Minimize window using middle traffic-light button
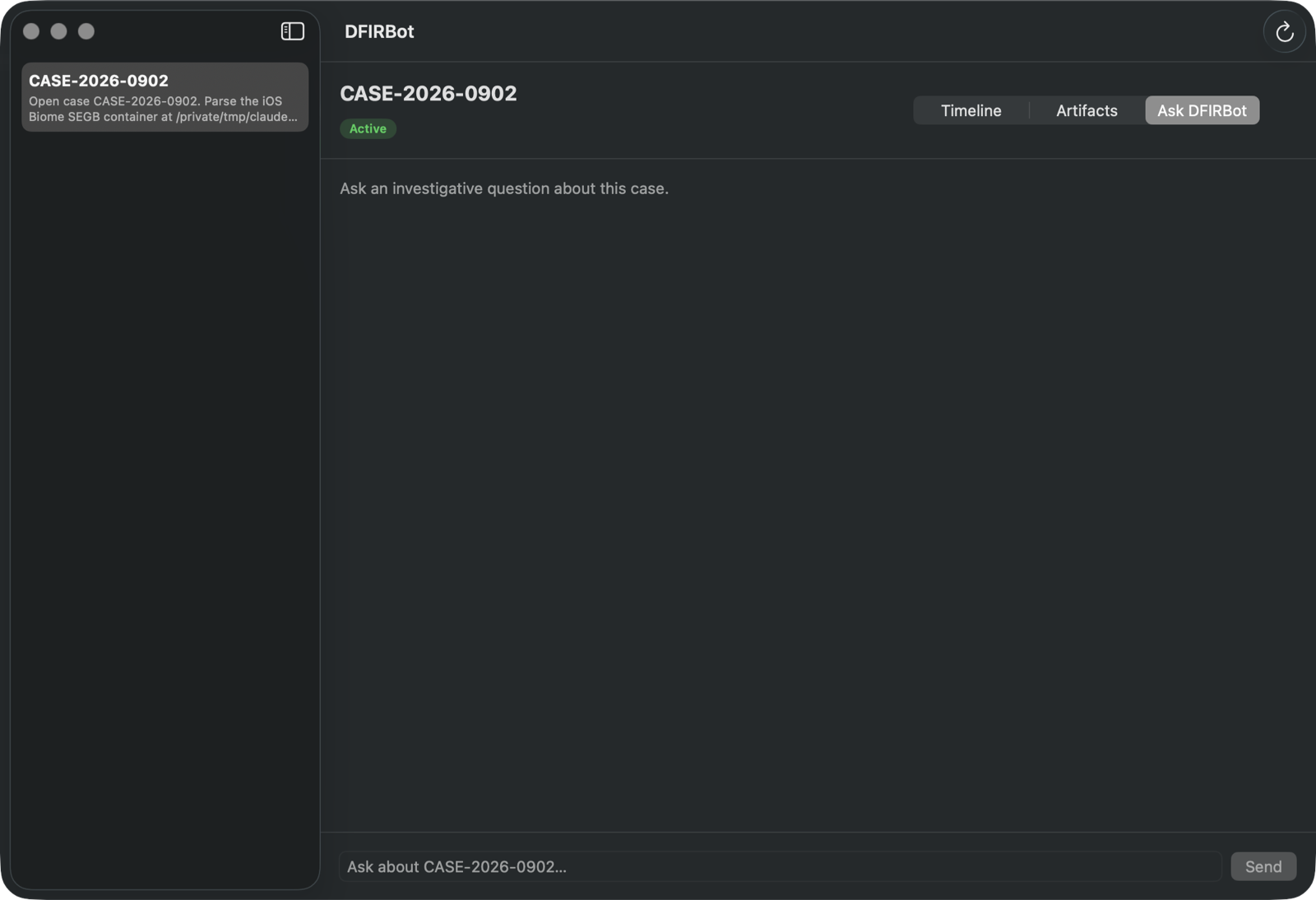1316x900 pixels. (x=58, y=31)
